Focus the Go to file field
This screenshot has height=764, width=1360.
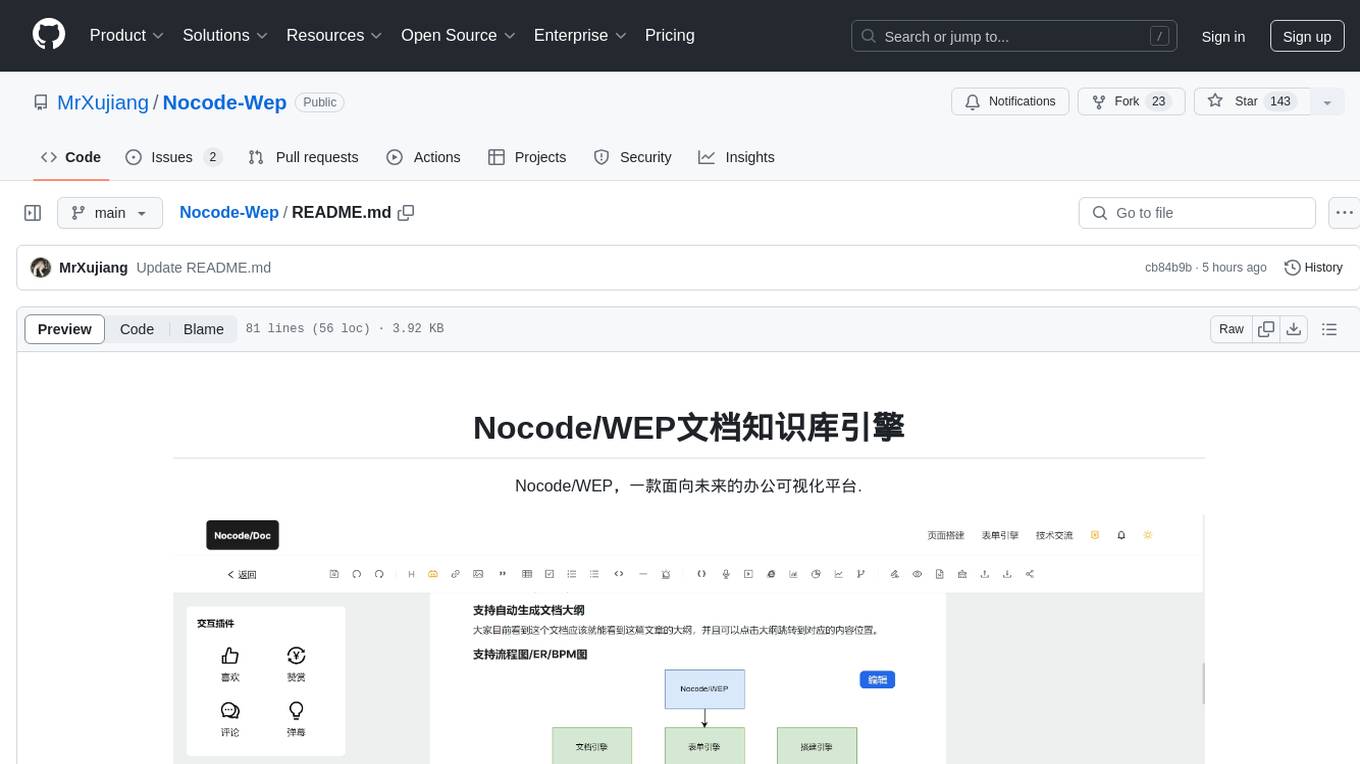[1197, 213]
